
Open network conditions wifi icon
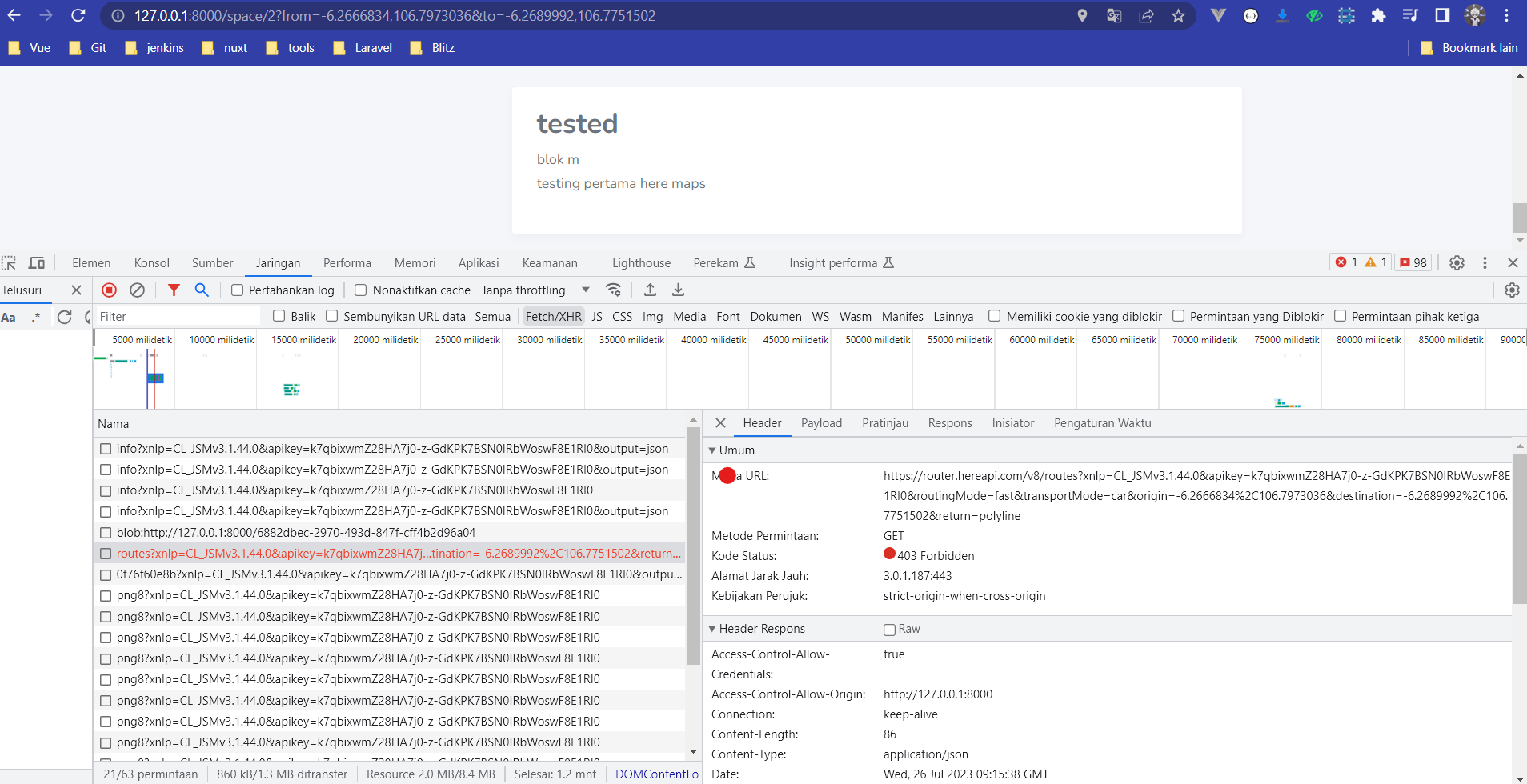coord(614,290)
